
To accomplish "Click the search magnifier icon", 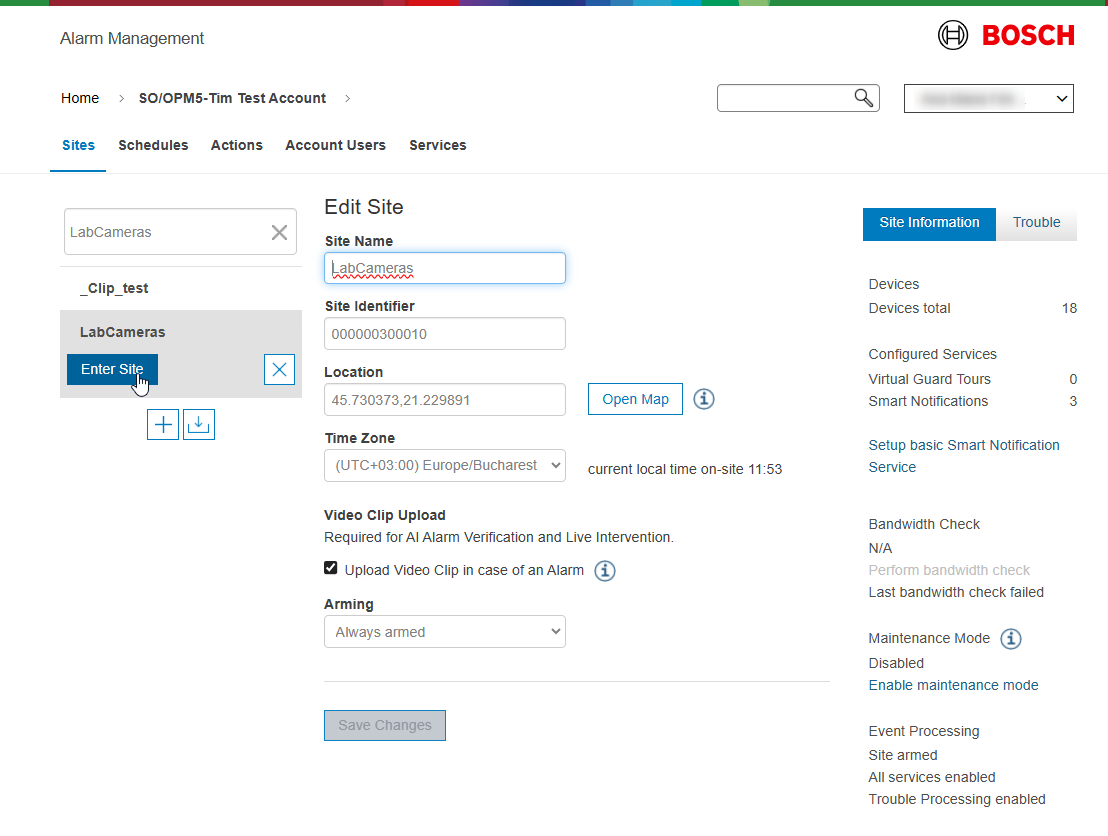I will pos(863,97).
